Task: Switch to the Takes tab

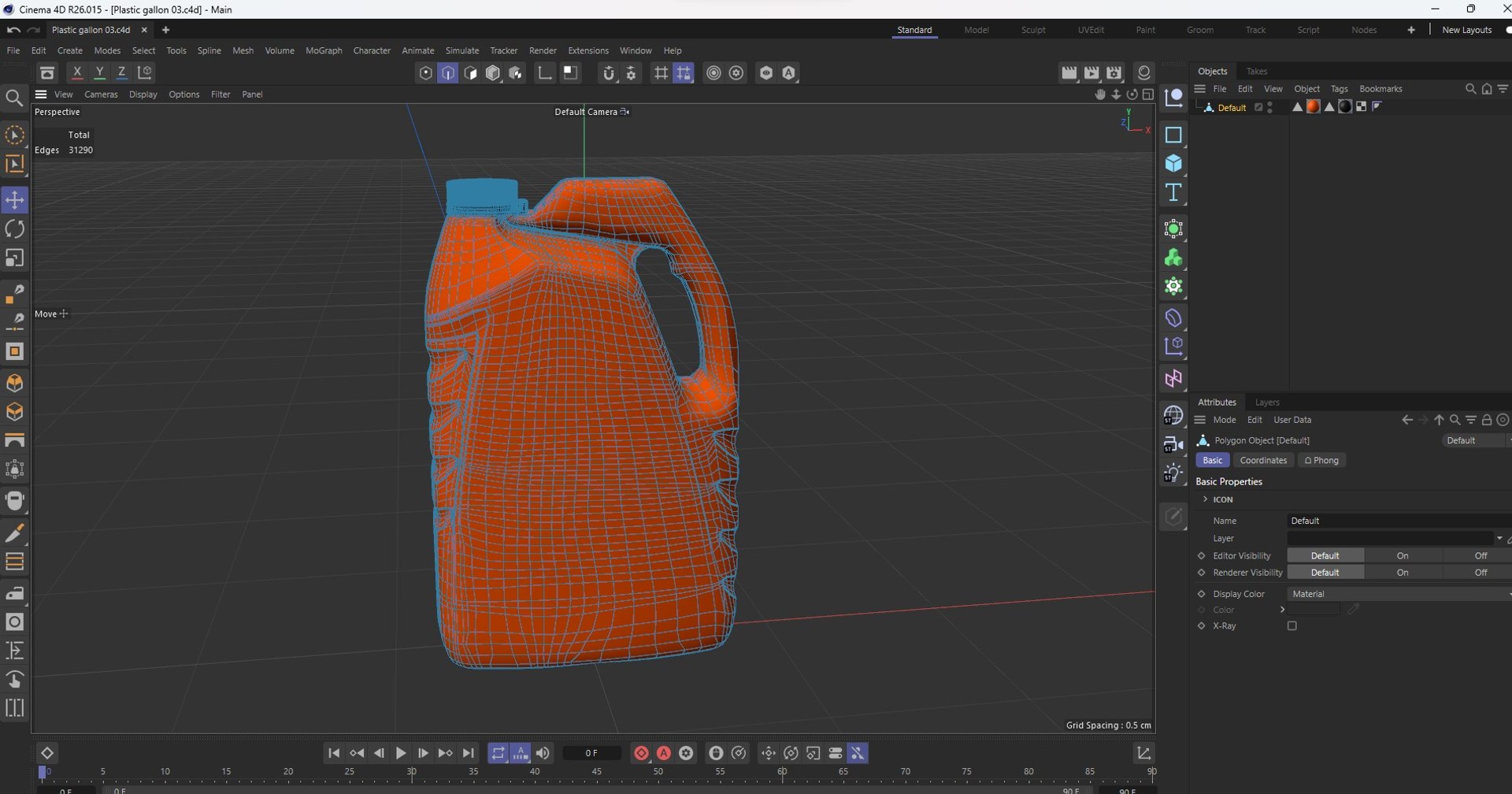Action: pyautogui.click(x=1257, y=71)
